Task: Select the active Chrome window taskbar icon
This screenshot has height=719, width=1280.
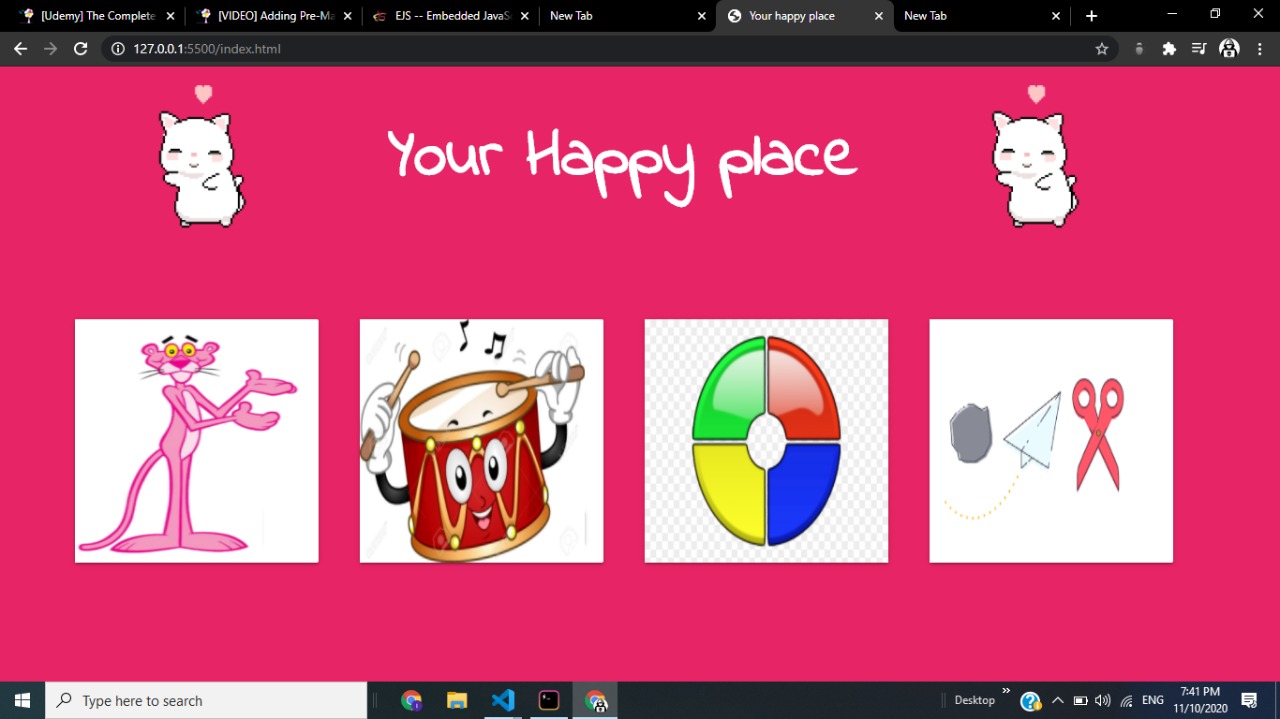Action: click(x=595, y=700)
